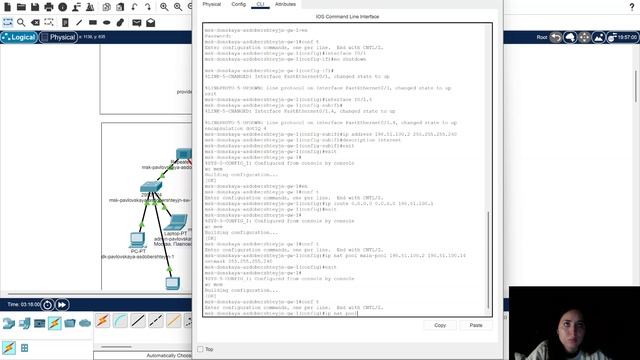Viewport: 640px width, 360px height.
Task: Add a note with the Place Note tool
Action: coord(65,22)
